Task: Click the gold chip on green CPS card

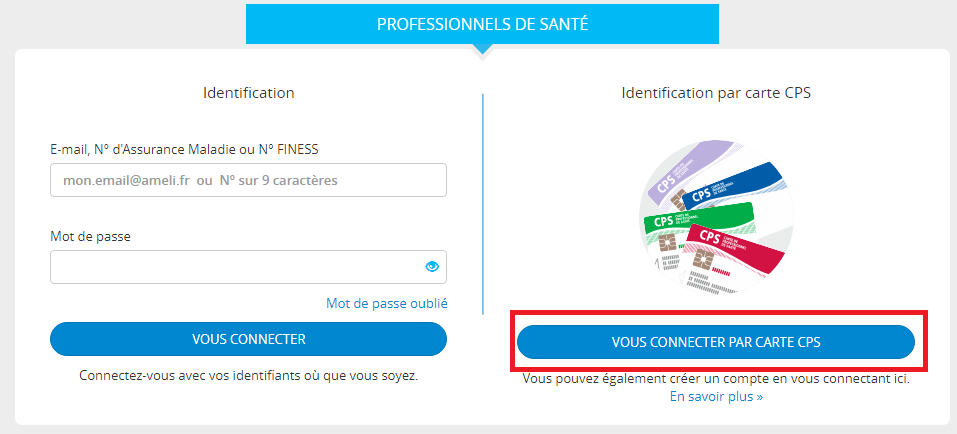Action: pyautogui.click(x=667, y=242)
